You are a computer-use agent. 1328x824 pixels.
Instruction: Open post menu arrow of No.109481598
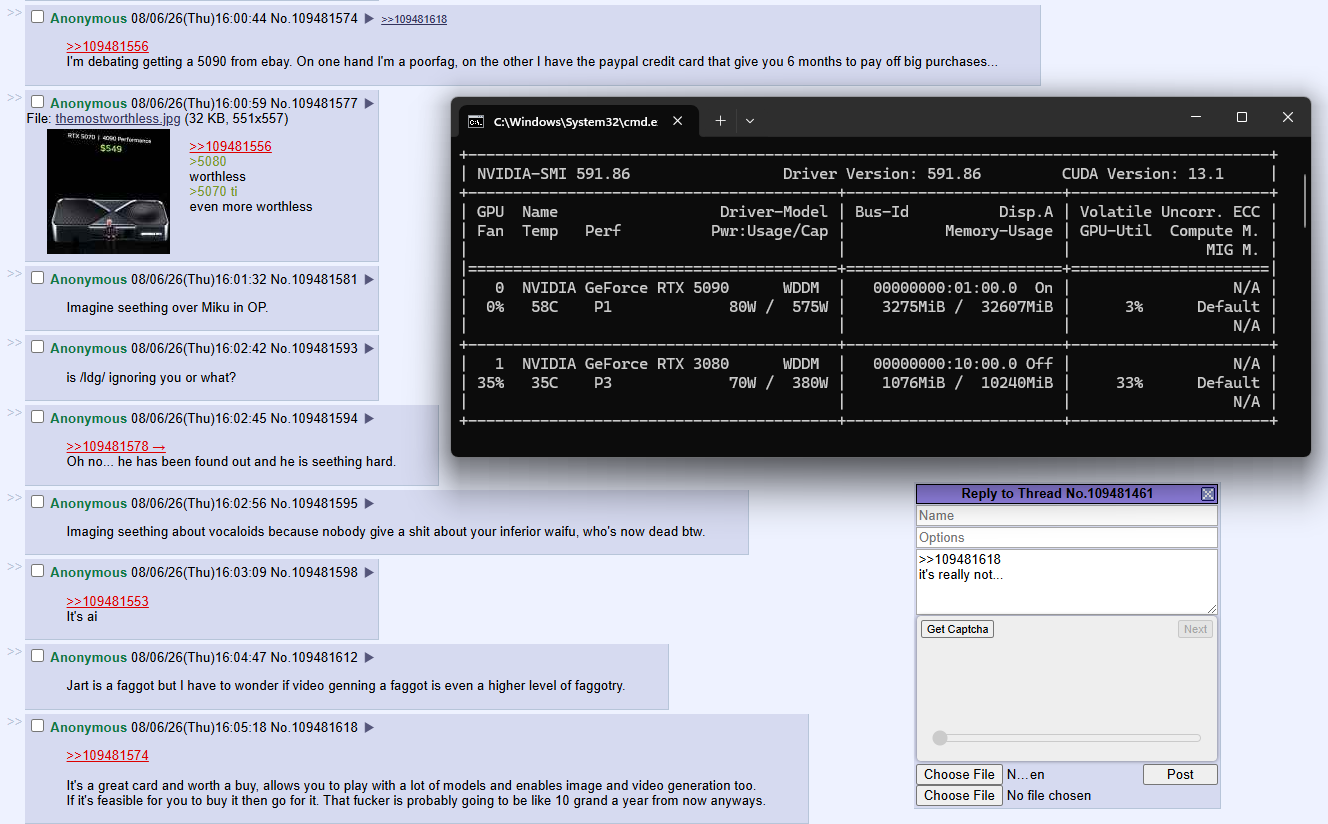coord(369,572)
